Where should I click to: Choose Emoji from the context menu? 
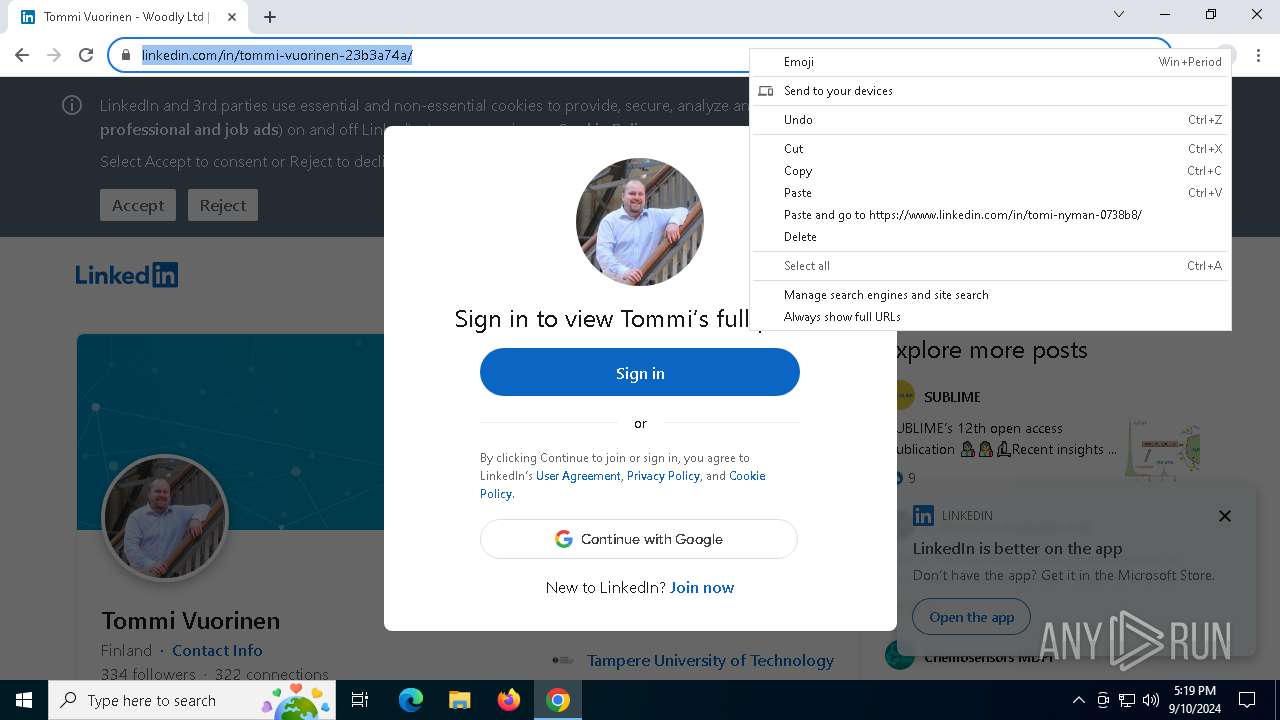pyautogui.click(x=990, y=62)
